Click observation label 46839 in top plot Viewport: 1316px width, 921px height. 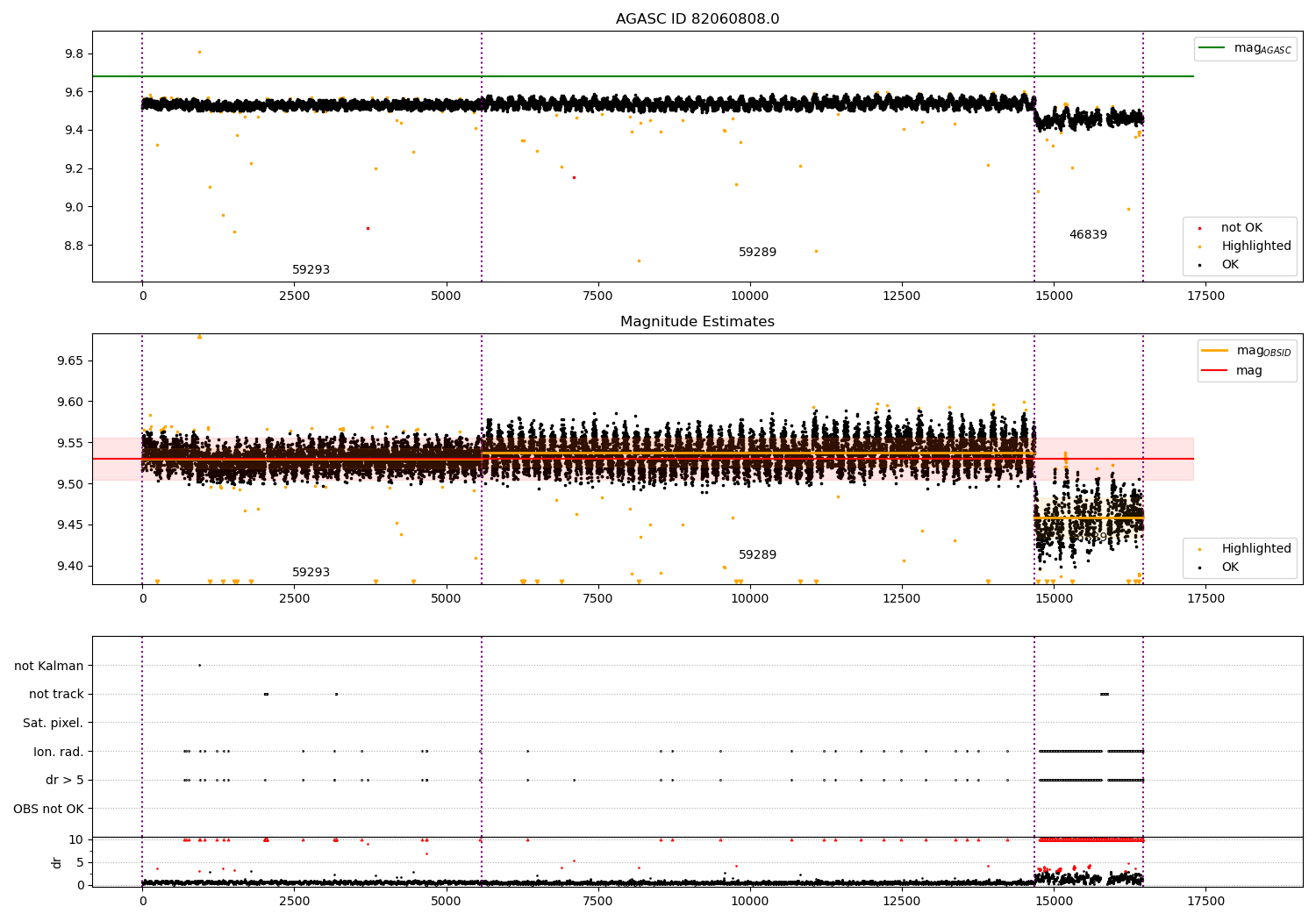1088,235
